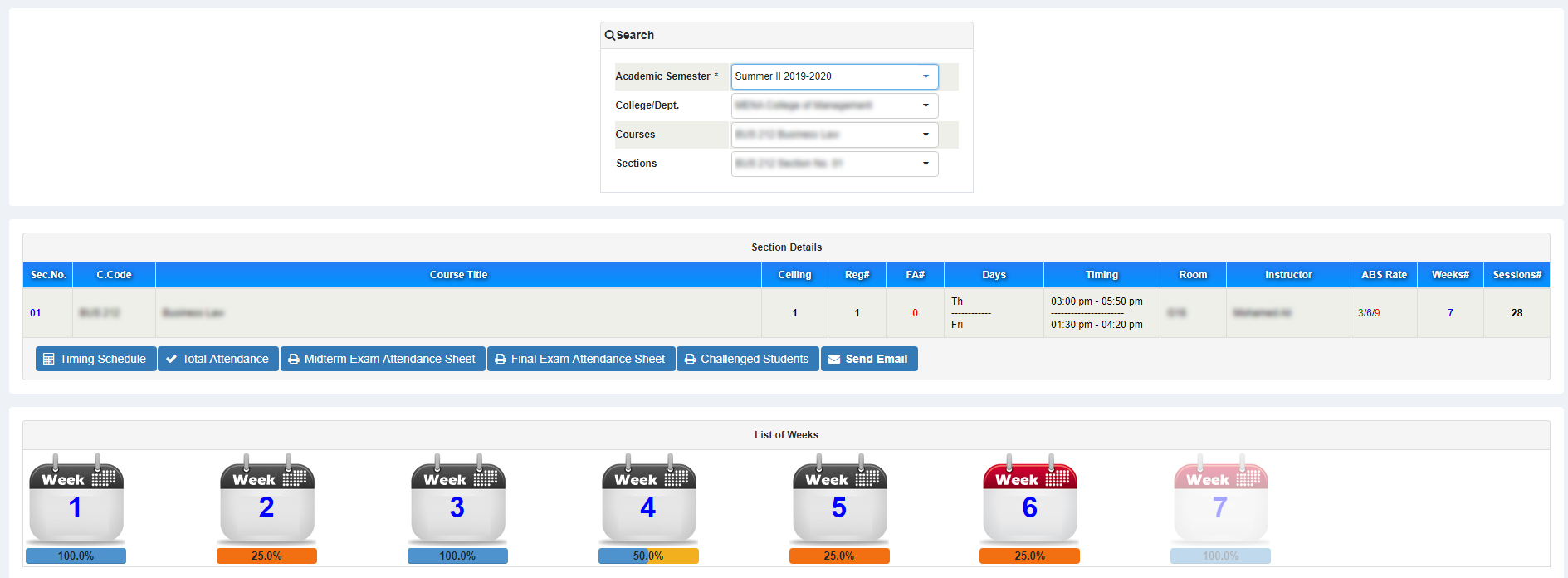Open the faded Week 7 calendar icon
The image size is (1568, 578).
[1221, 499]
